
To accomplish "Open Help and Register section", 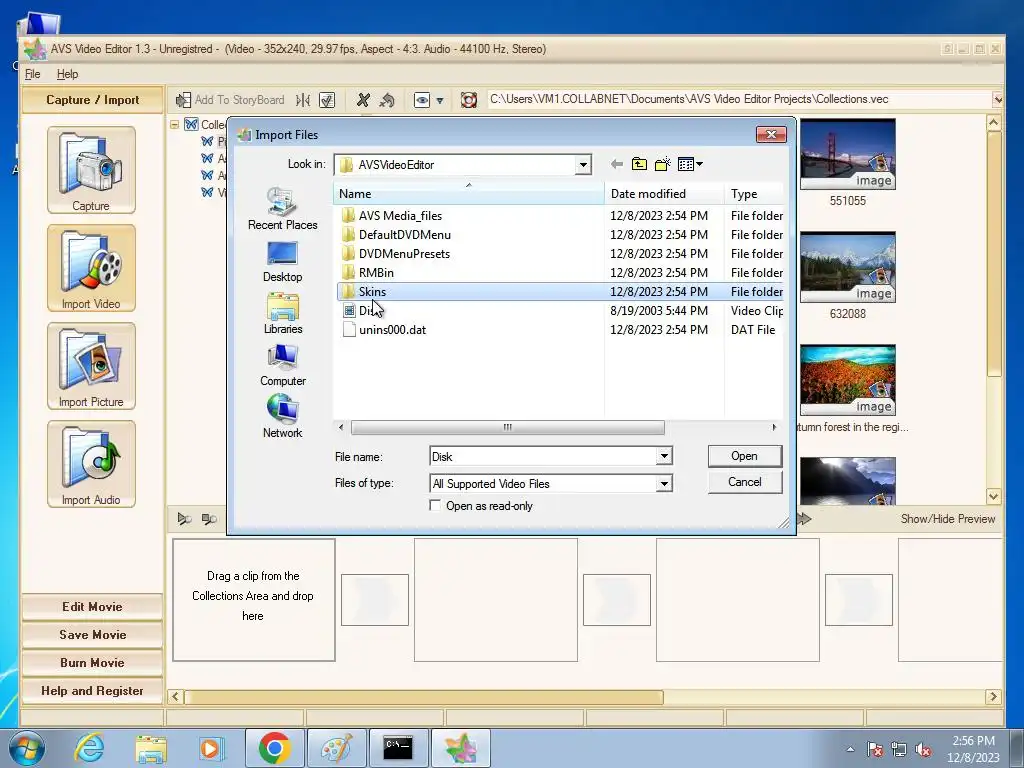I will [92, 691].
